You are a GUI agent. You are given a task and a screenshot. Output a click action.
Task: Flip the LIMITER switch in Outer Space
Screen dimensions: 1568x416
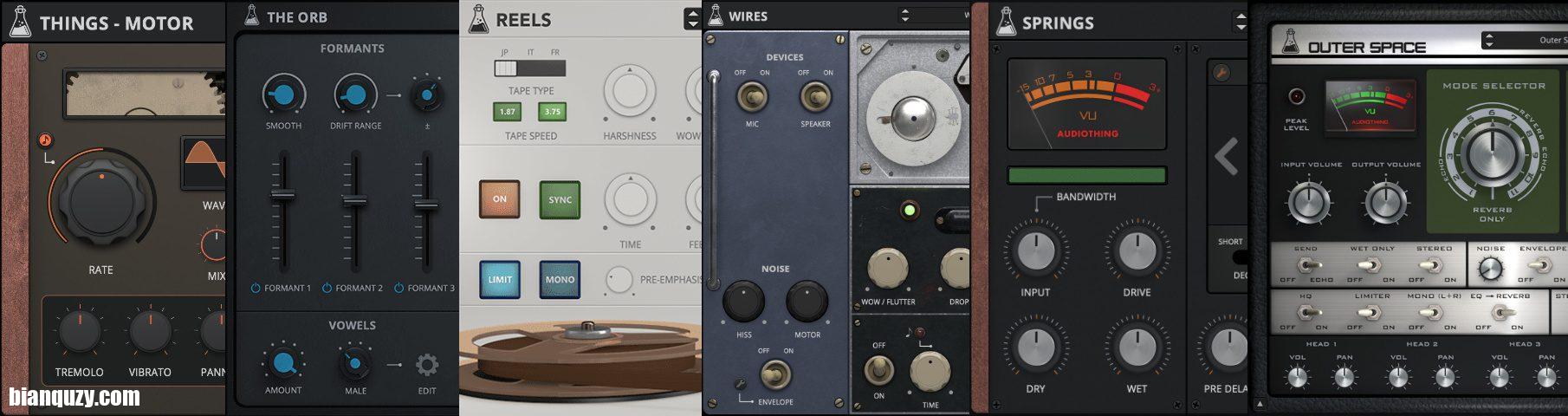click(1368, 314)
